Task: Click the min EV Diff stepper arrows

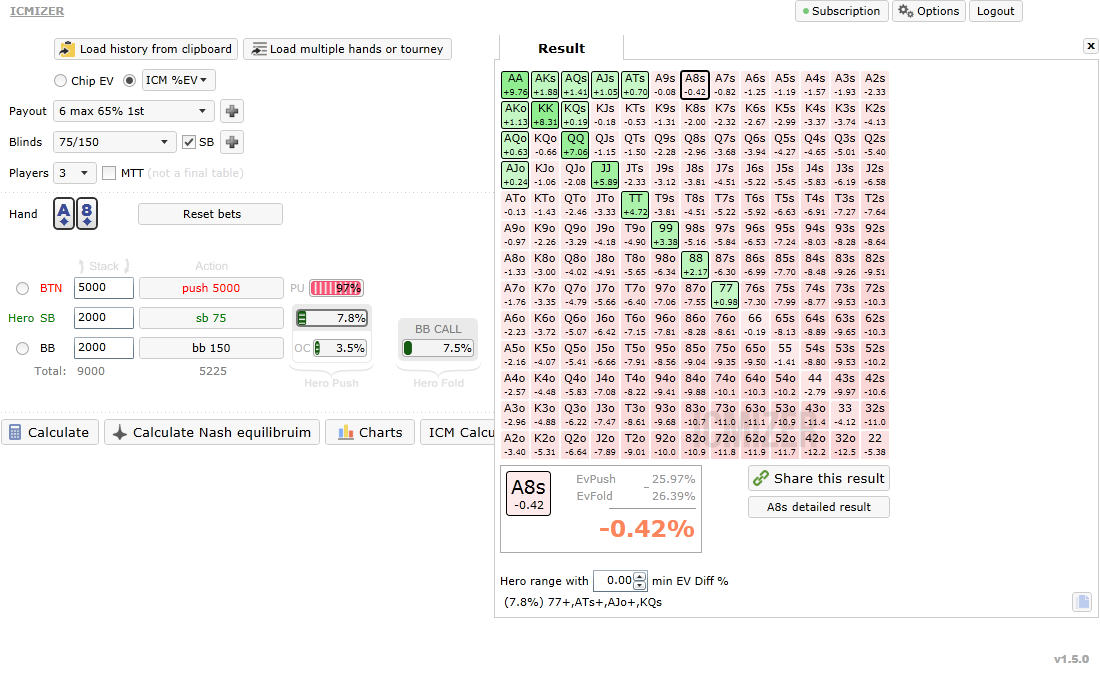Action: coord(639,581)
